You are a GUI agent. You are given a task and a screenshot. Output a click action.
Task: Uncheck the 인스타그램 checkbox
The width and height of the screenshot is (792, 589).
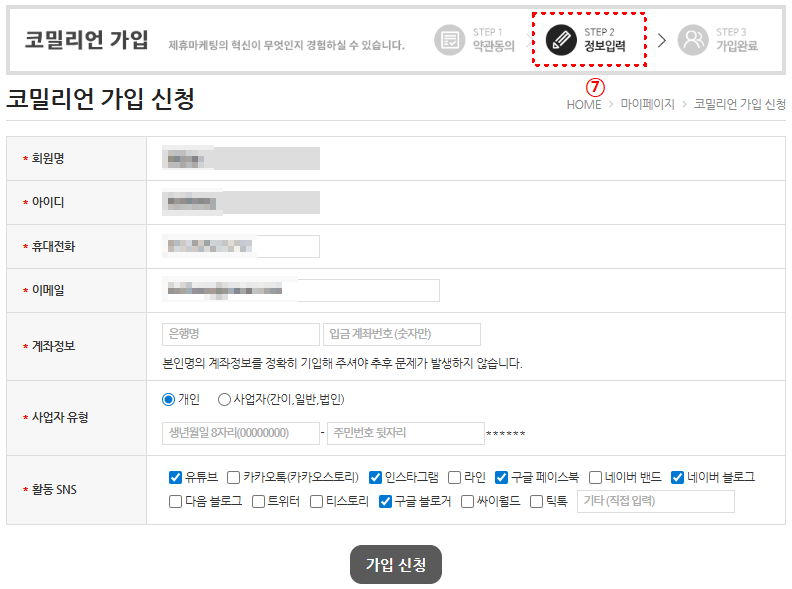(x=376, y=477)
